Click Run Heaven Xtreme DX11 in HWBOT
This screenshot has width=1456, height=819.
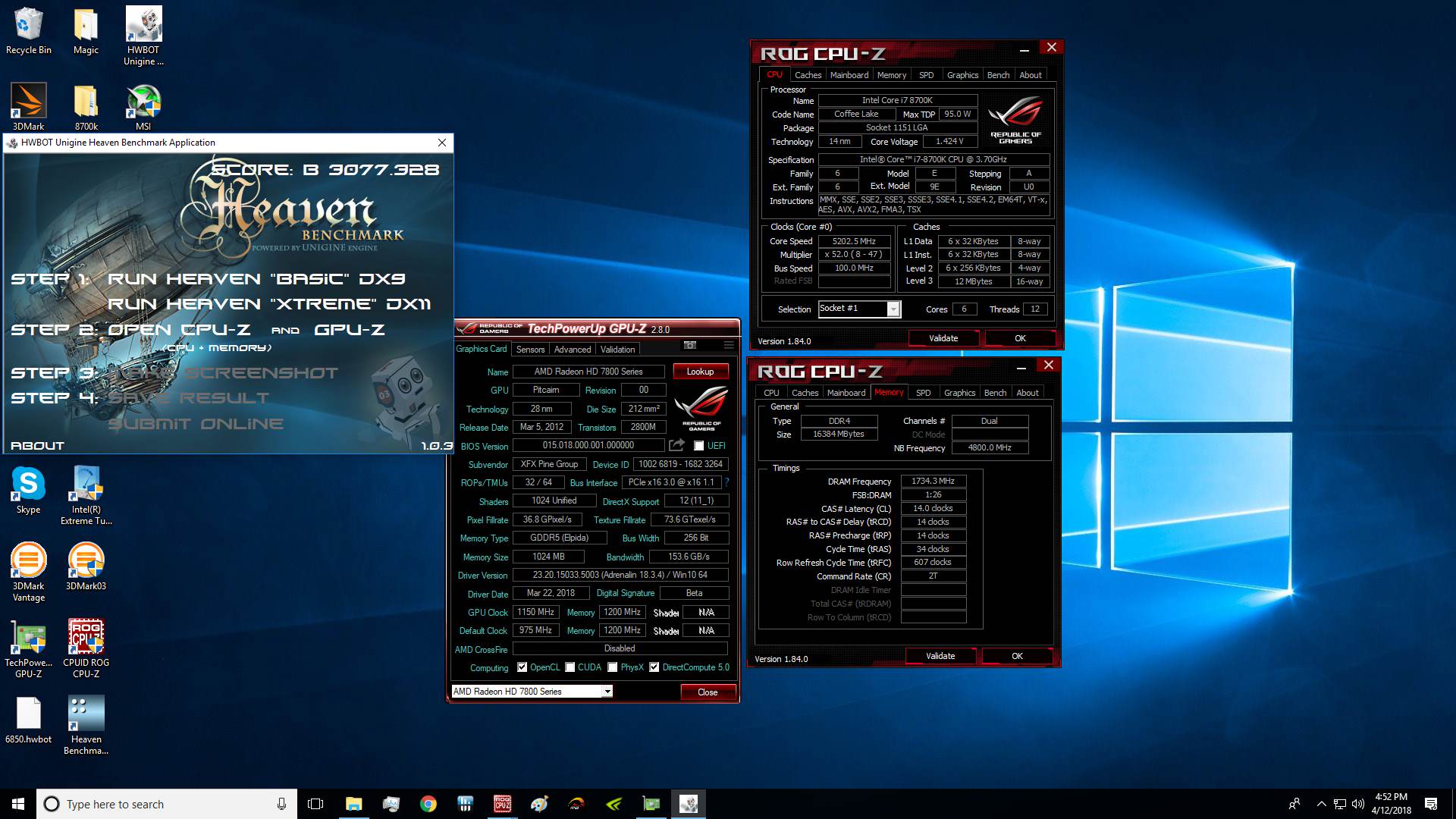269,304
